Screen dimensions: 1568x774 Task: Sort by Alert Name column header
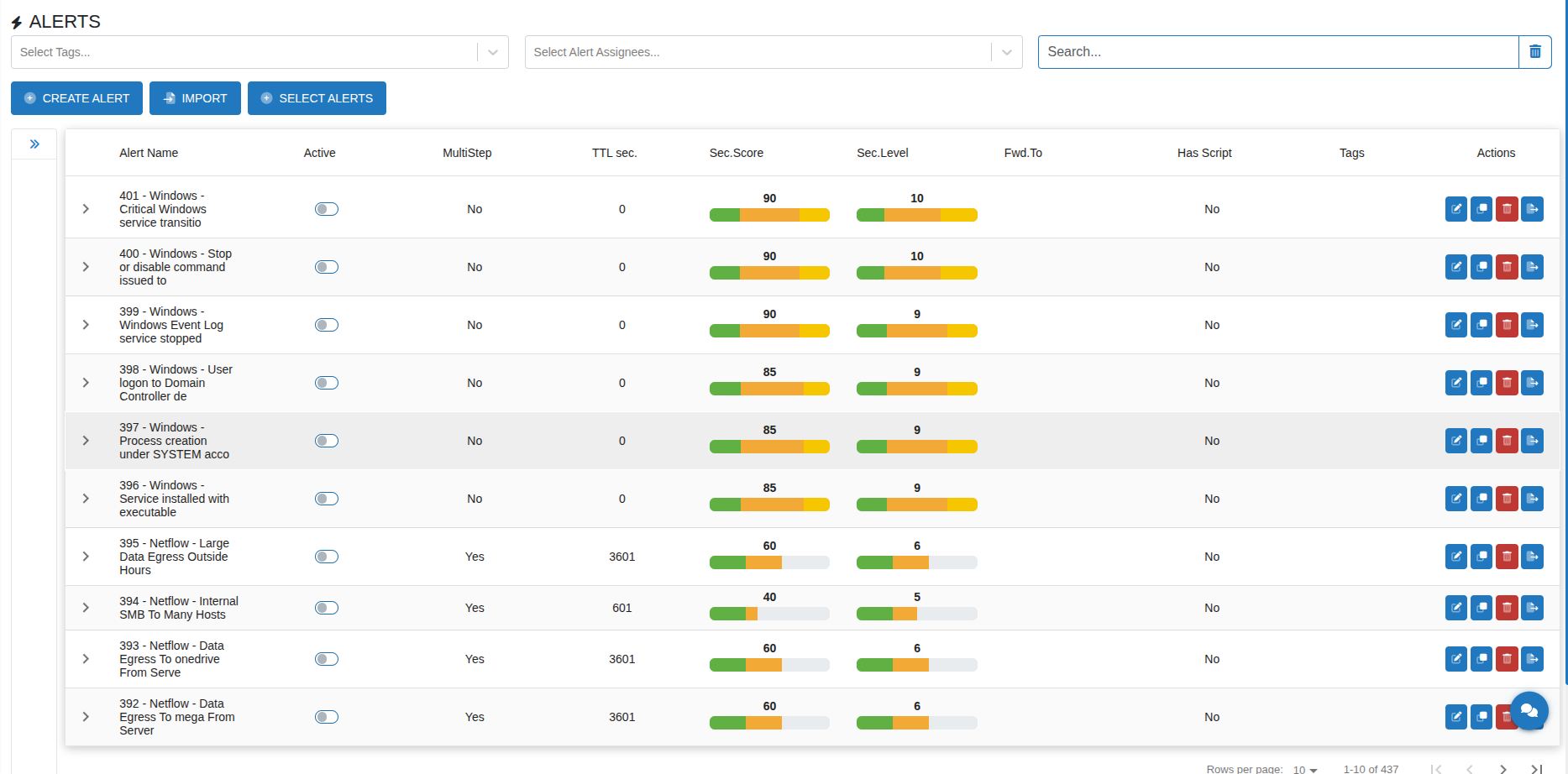click(x=149, y=153)
